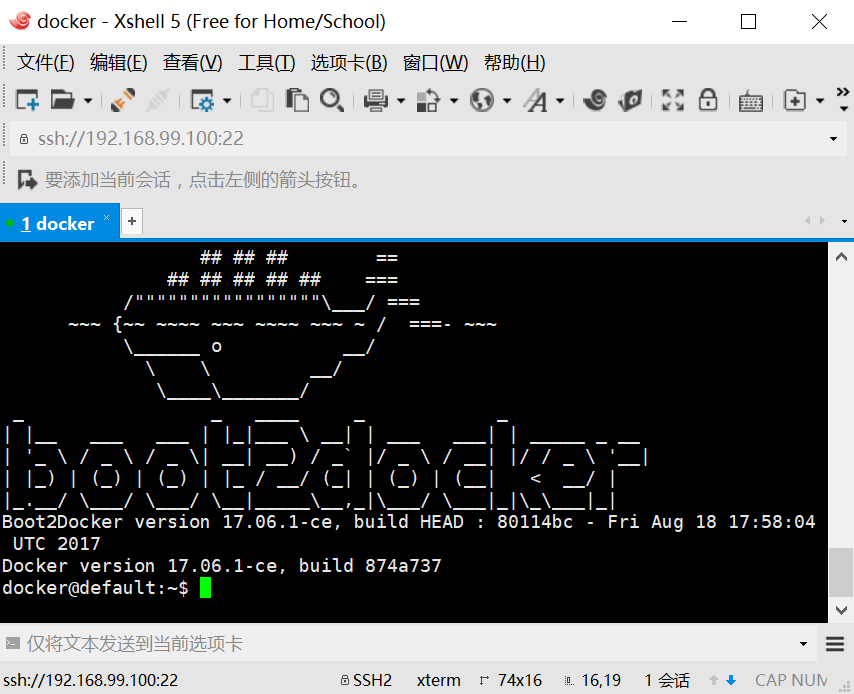Expand the color scheme dropdown arrow

click(x=454, y=101)
